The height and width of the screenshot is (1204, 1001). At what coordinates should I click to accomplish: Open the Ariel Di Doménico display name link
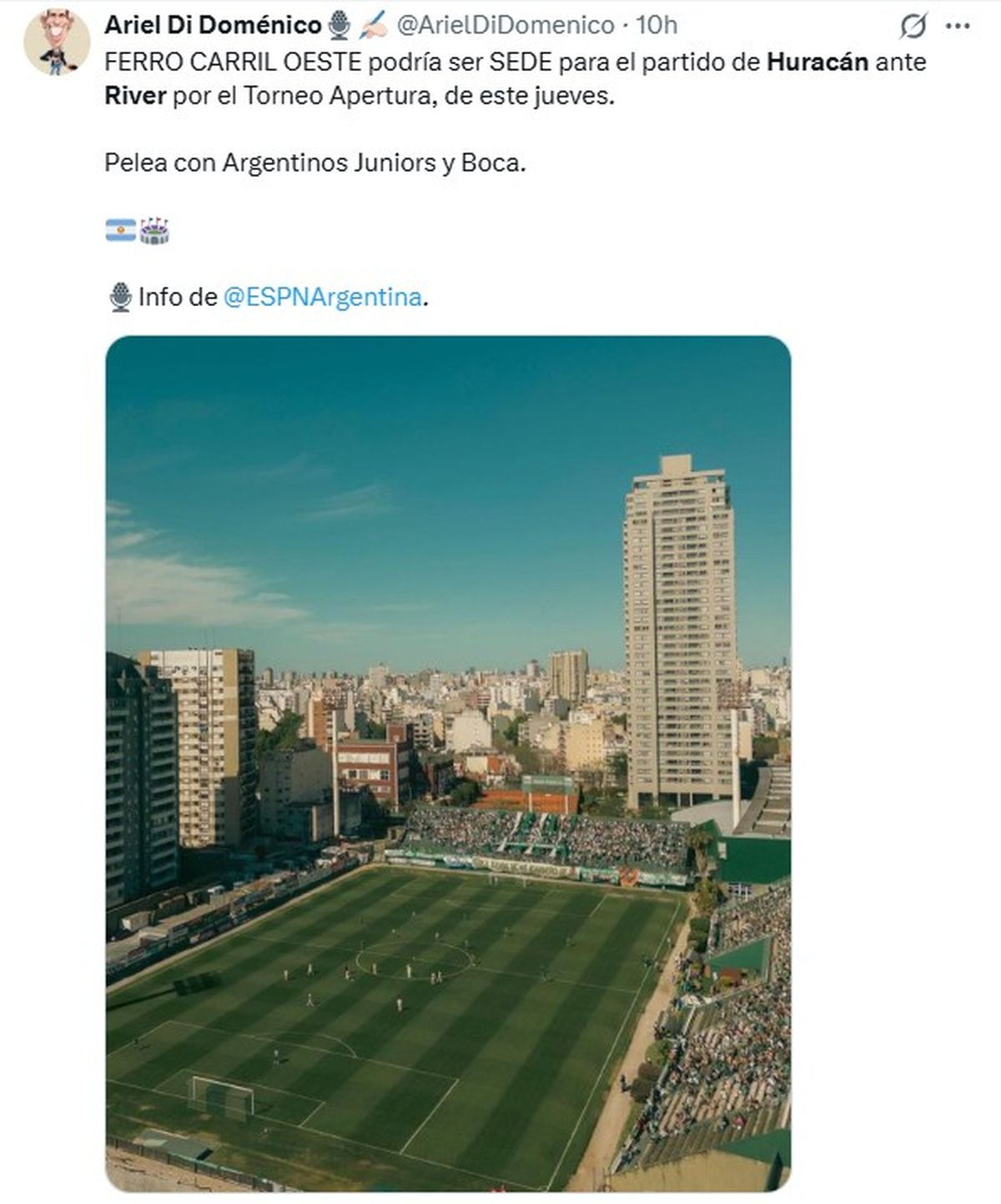(x=213, y=26)
